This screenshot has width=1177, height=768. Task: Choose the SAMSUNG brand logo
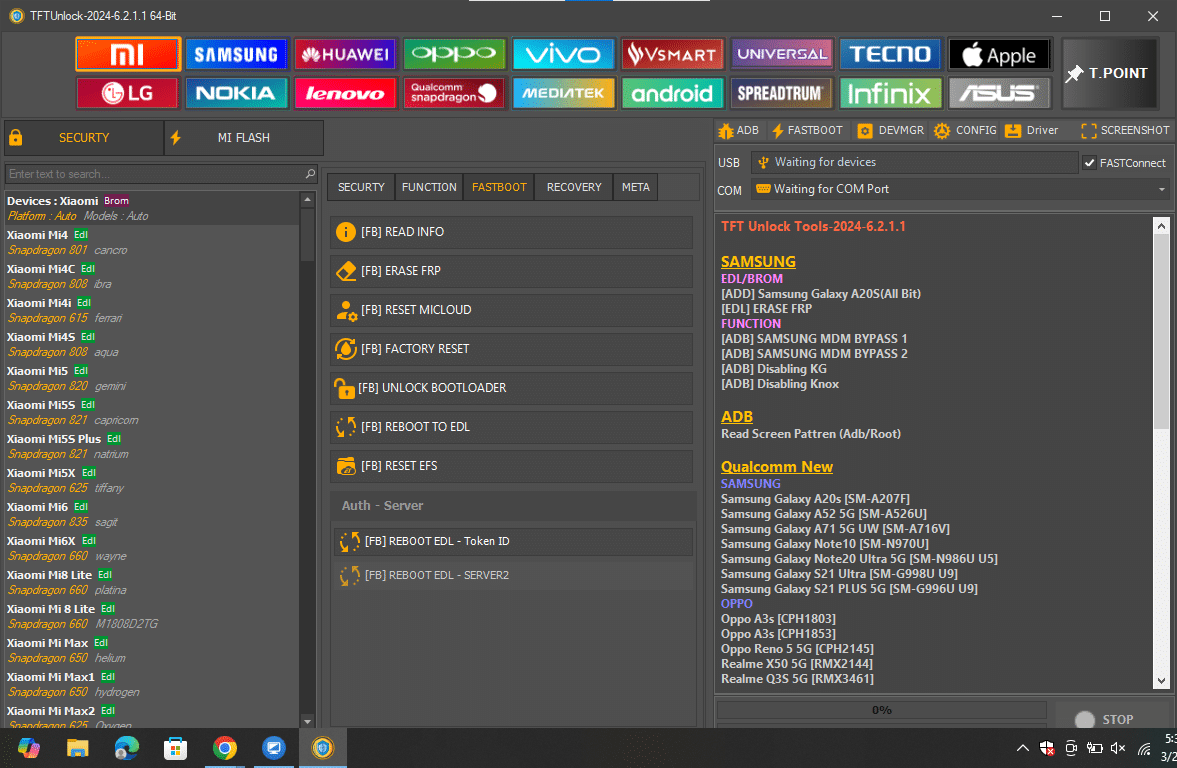coord(236,54)
